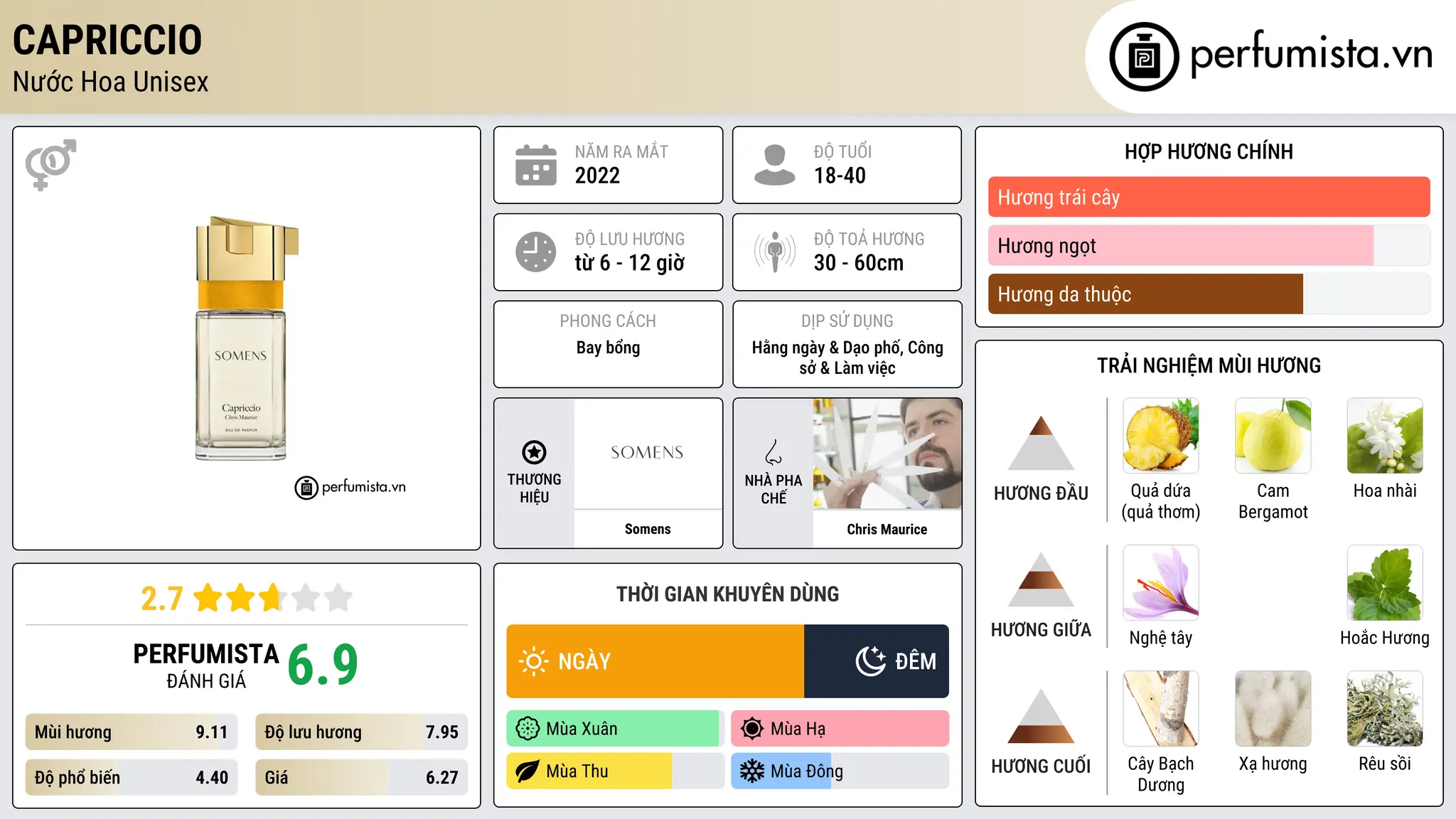Click the Độ lưu hương 7.95 score bar
Image resolution: width=1456 pixels, height=819 pixels.
361,732
